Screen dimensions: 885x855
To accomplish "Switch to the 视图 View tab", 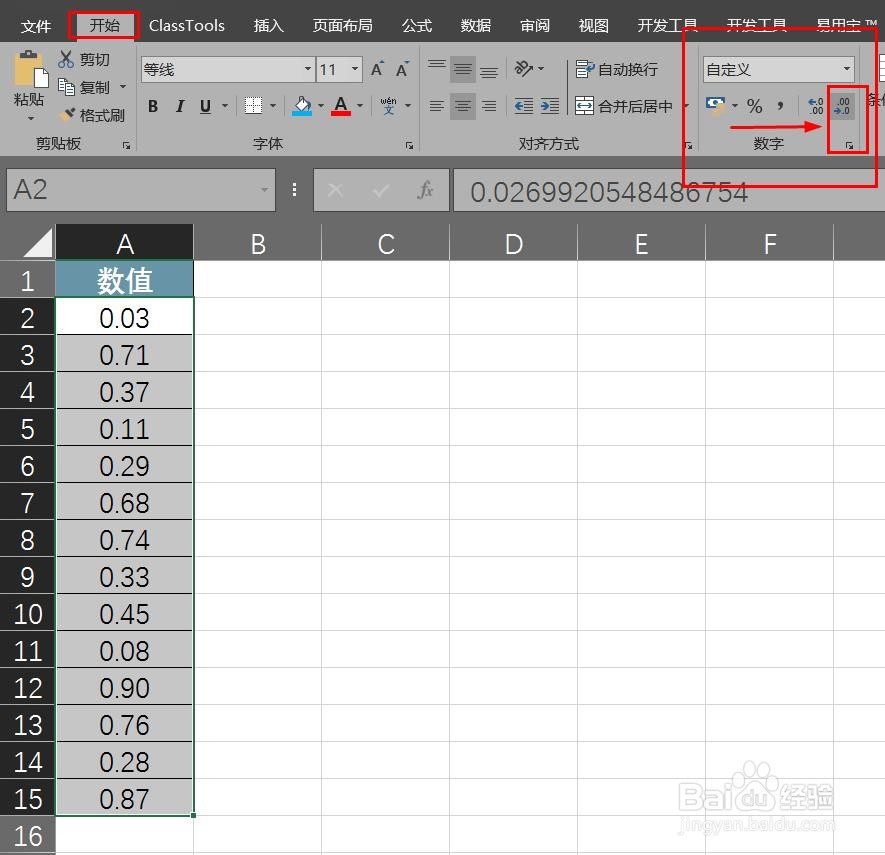I will pyautogui.click(x=594, y=25).
